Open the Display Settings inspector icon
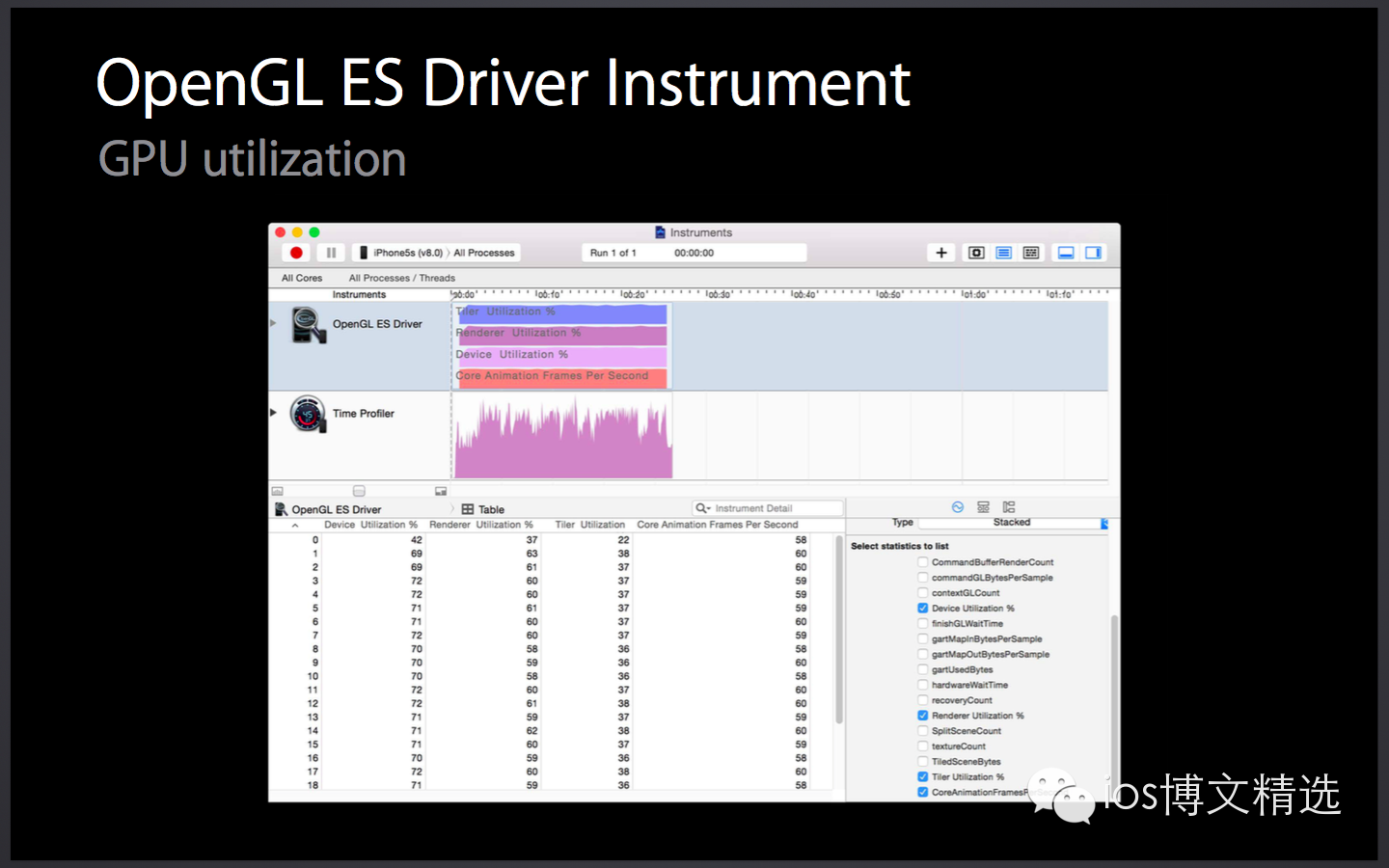This screenshot has height=868, width=1389. (983, 506)
